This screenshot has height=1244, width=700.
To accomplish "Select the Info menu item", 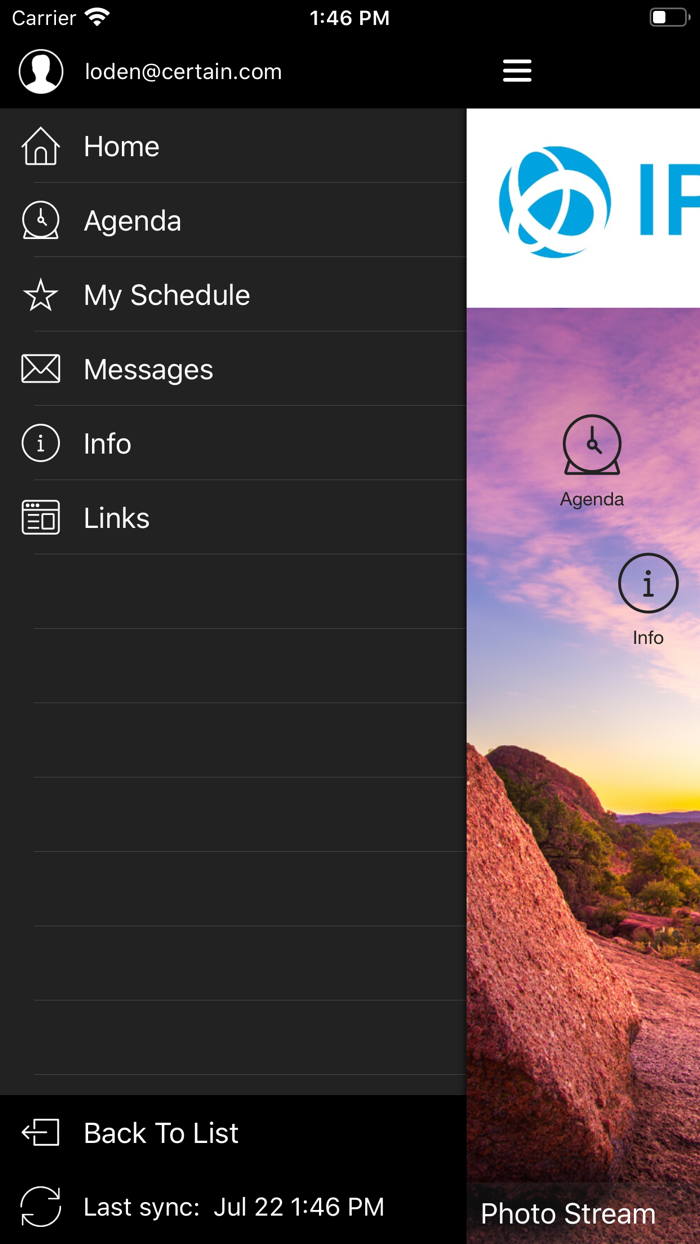I will [x=233, y=444].
